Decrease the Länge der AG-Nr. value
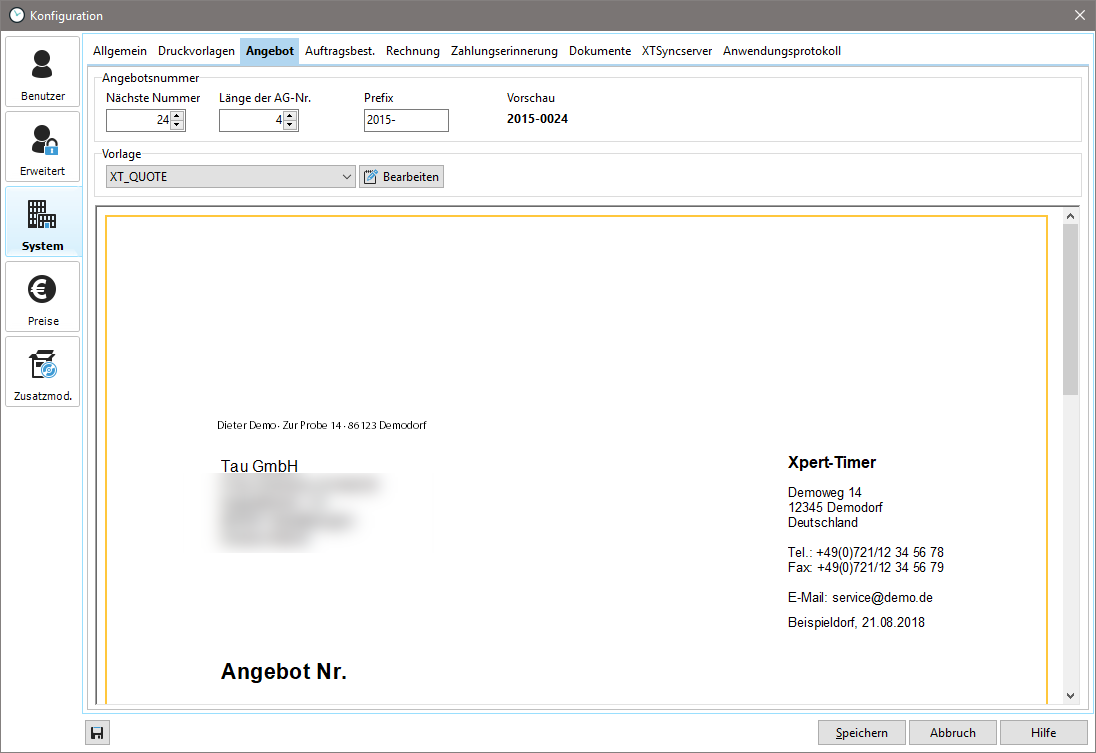Viewport: 1096px width, 753px height. [x=290, y=126]
